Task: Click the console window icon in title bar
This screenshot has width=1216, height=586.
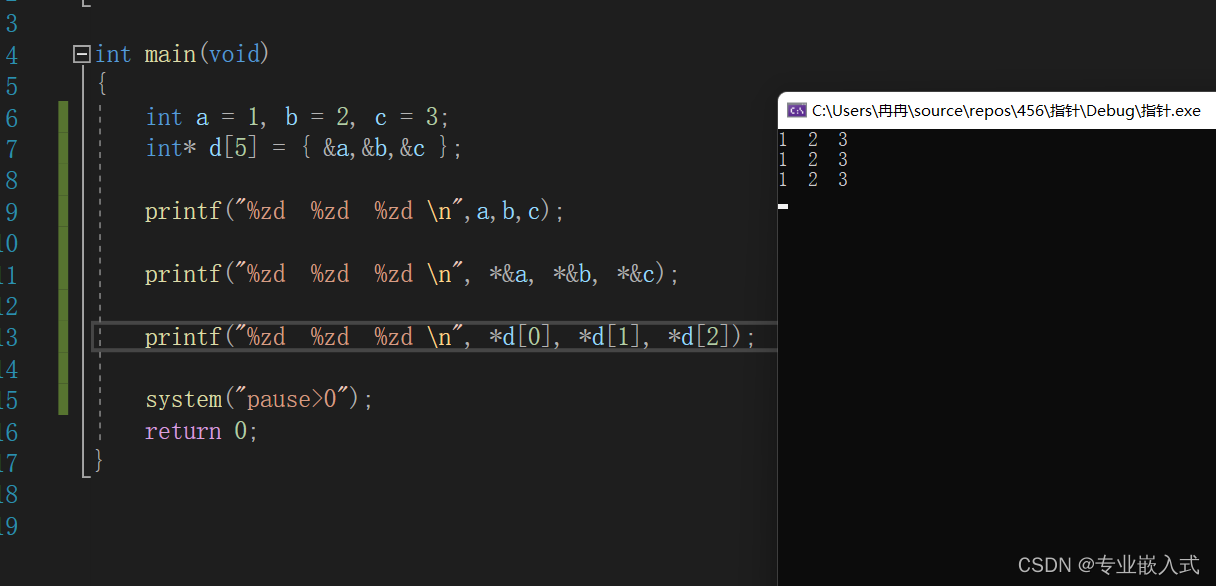Action: [797, 110]
